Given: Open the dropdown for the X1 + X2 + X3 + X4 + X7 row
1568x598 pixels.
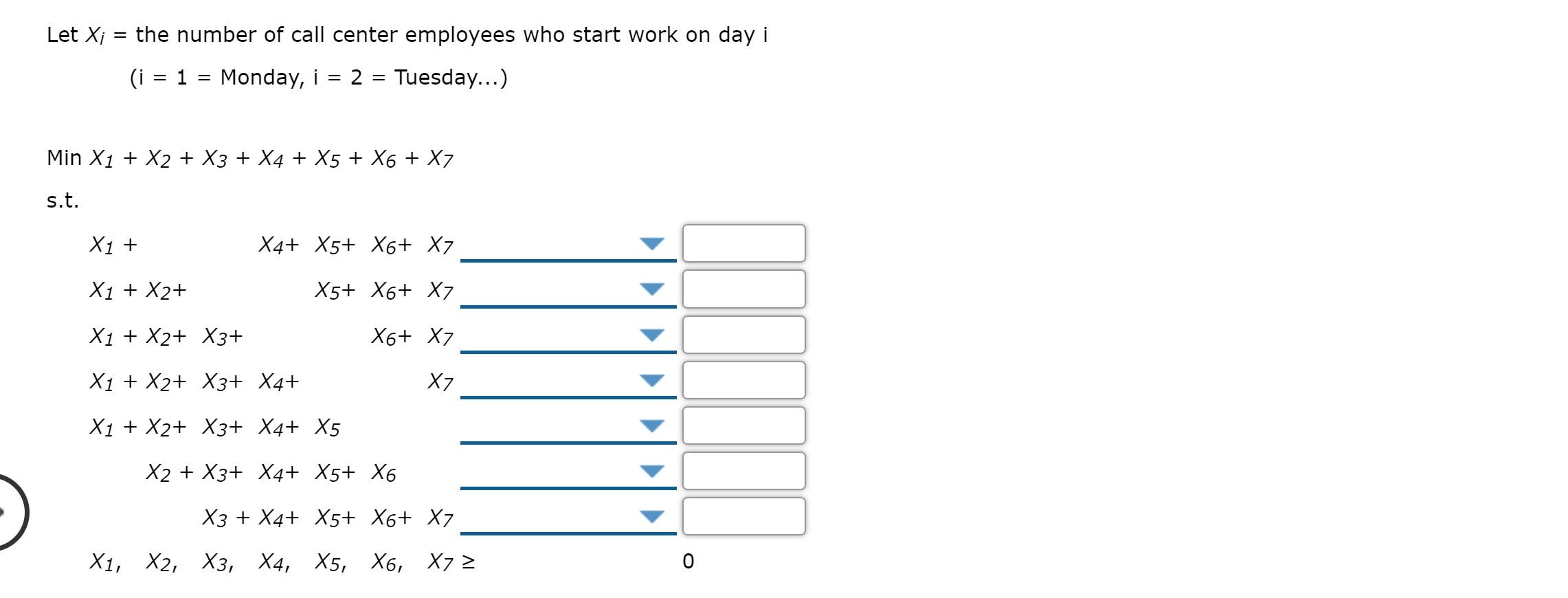Looking at the screenshot, I should [651, 379].
